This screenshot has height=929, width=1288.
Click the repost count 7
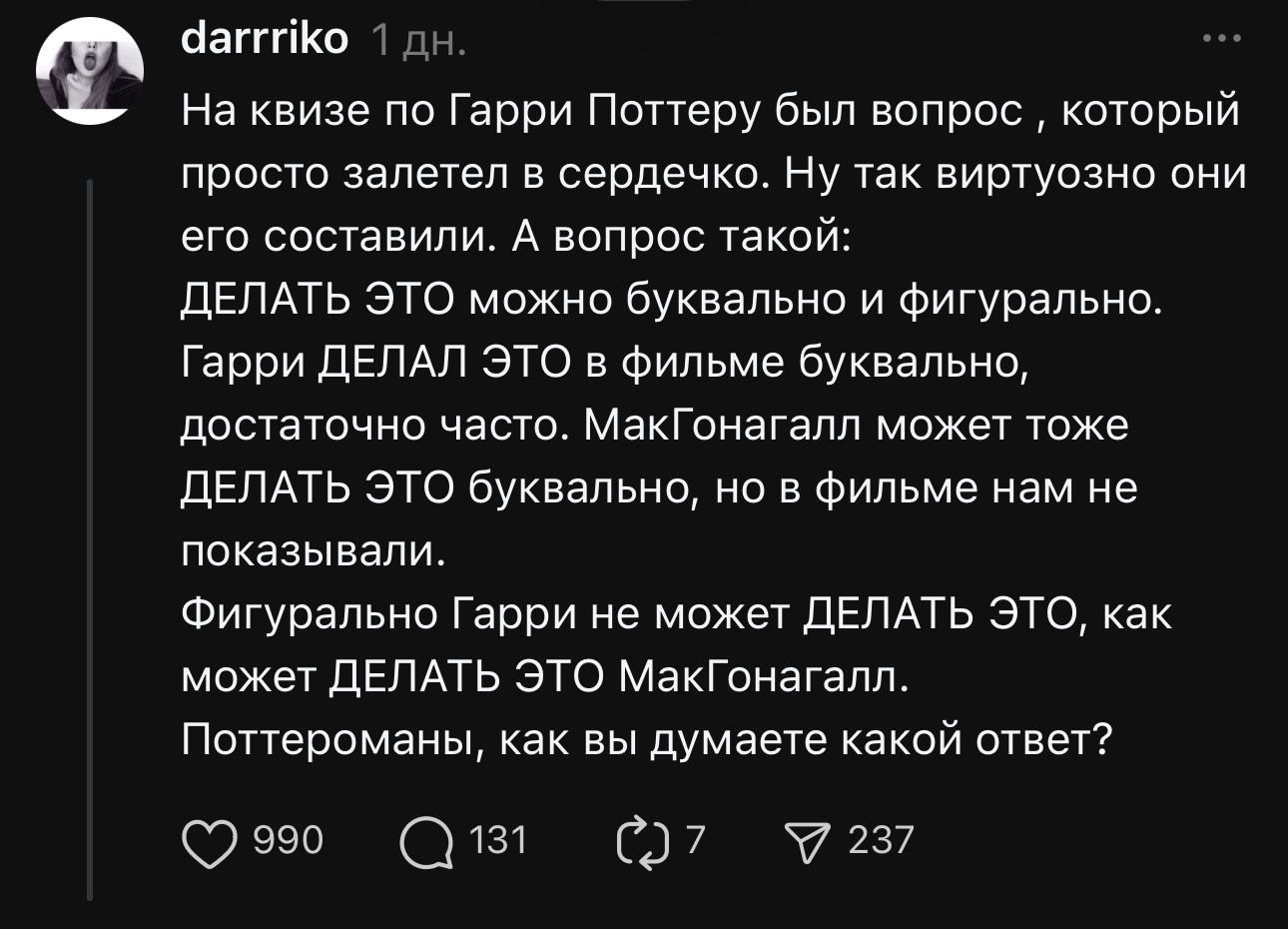point(695,841)
